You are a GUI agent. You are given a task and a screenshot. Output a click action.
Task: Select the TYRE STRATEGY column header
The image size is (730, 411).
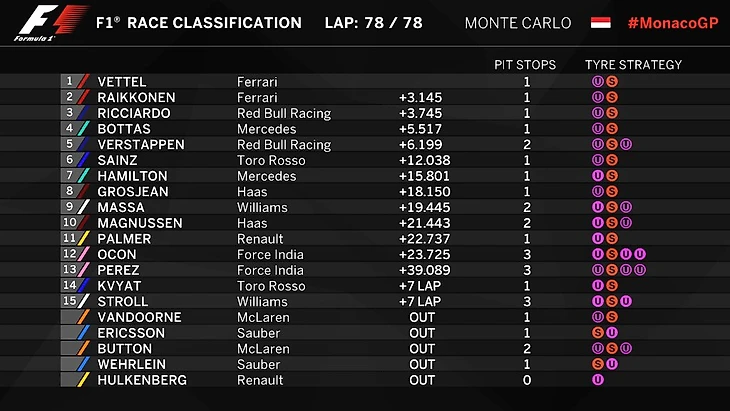pos(633,64)
